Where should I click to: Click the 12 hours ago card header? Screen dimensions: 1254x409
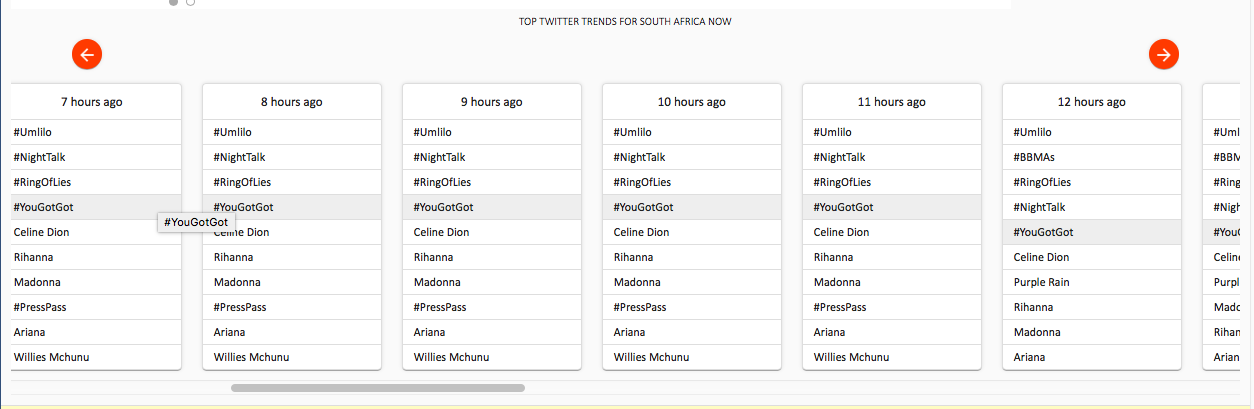coord(1092,102)
